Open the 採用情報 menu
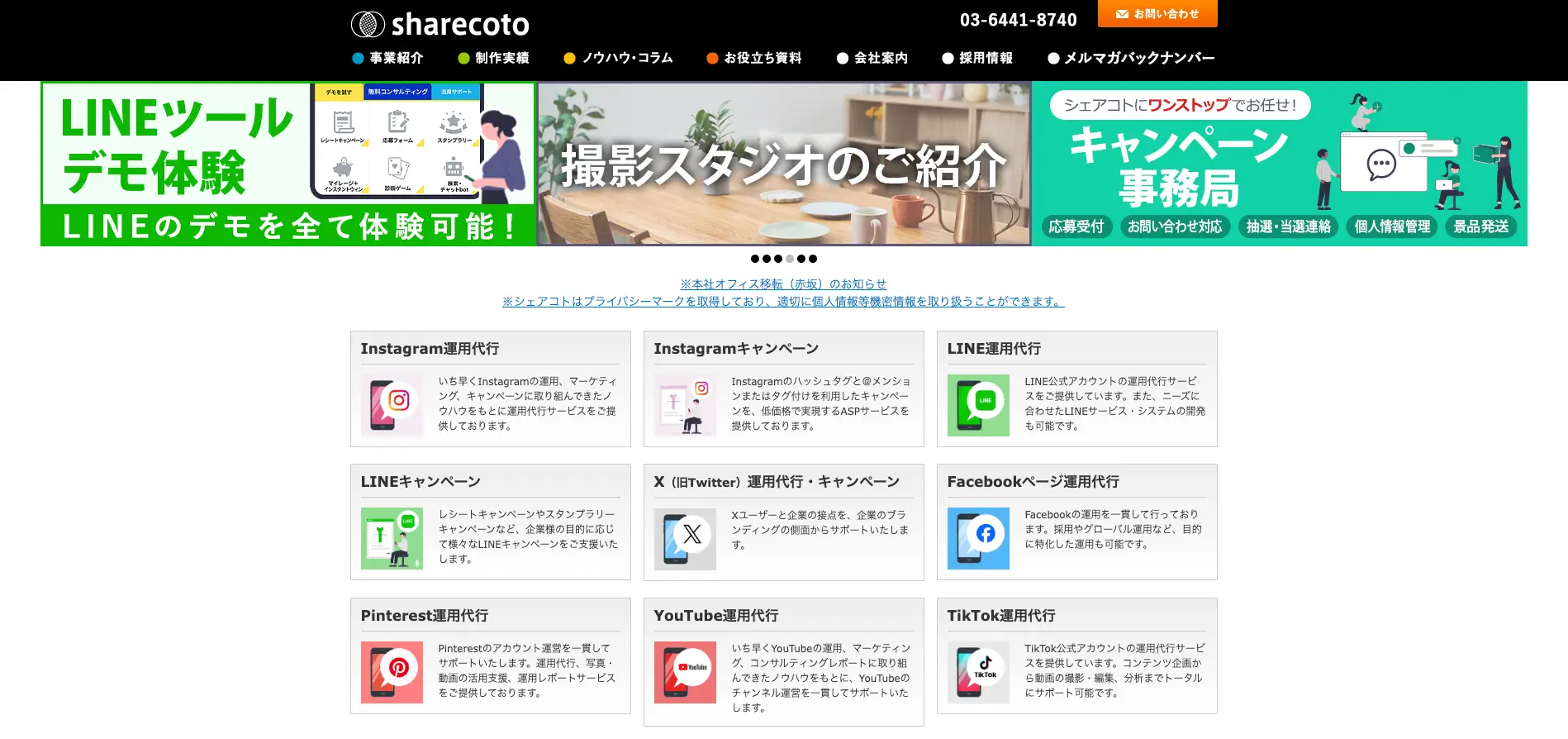Screen dimensions: 1568x739 tap(977, 58)
